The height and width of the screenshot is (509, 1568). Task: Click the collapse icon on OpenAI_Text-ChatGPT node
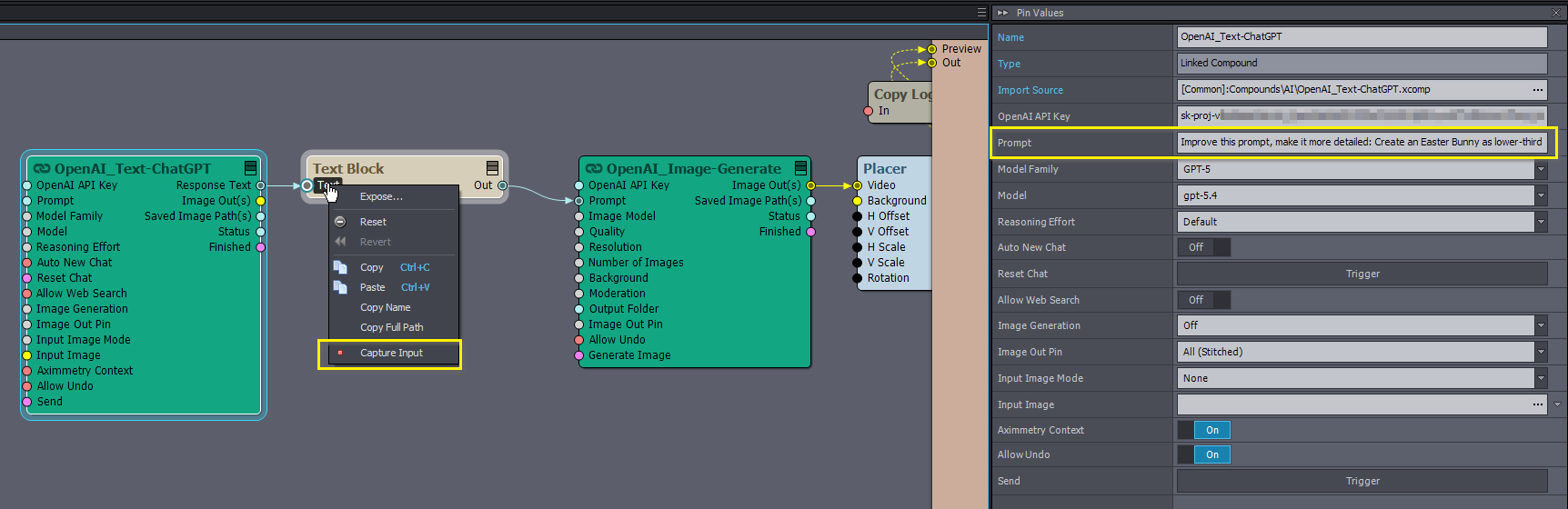point(250,168)
